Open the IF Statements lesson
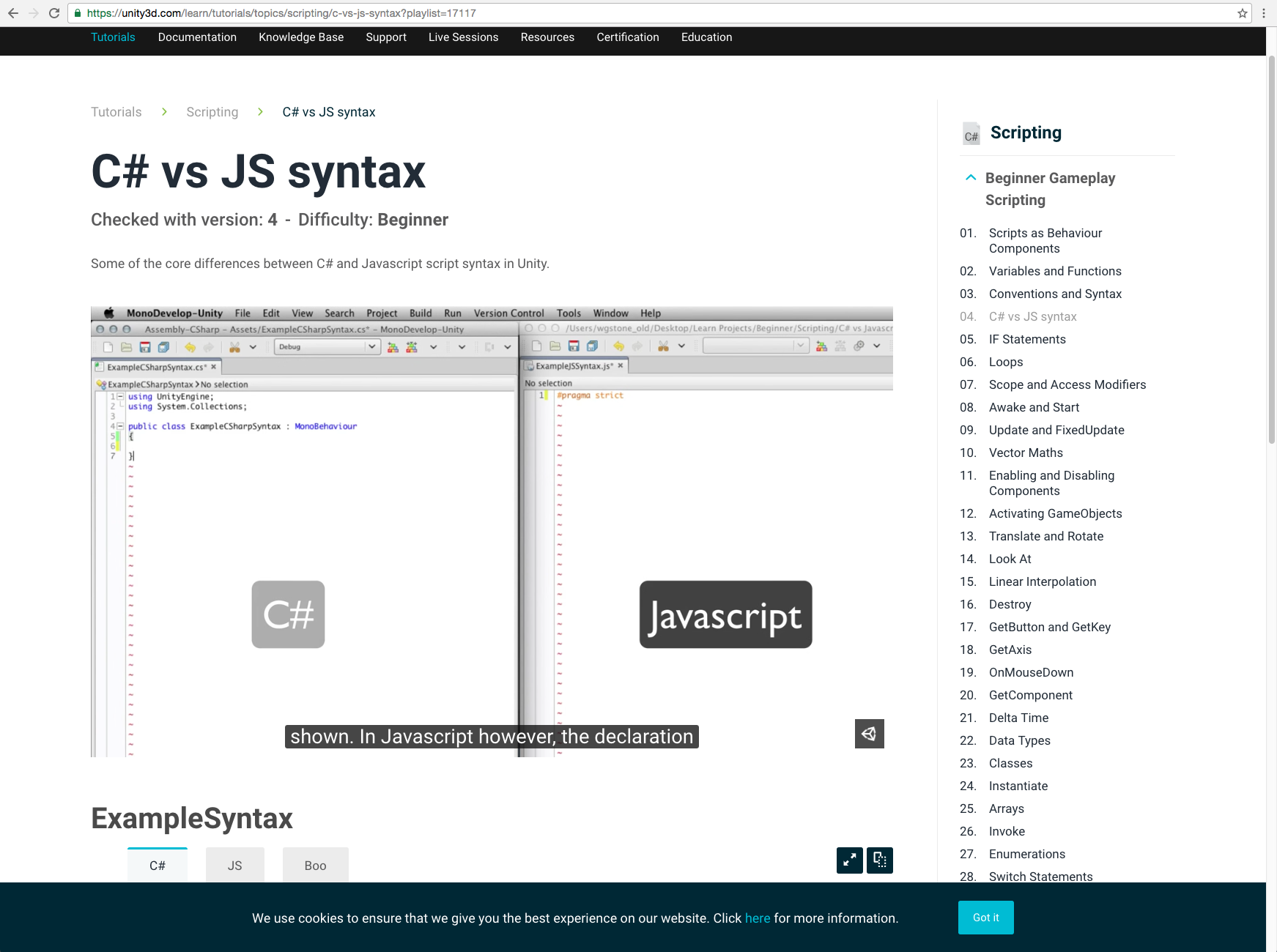Screen dimensions: 1277x952 (x=1027, y=339)
